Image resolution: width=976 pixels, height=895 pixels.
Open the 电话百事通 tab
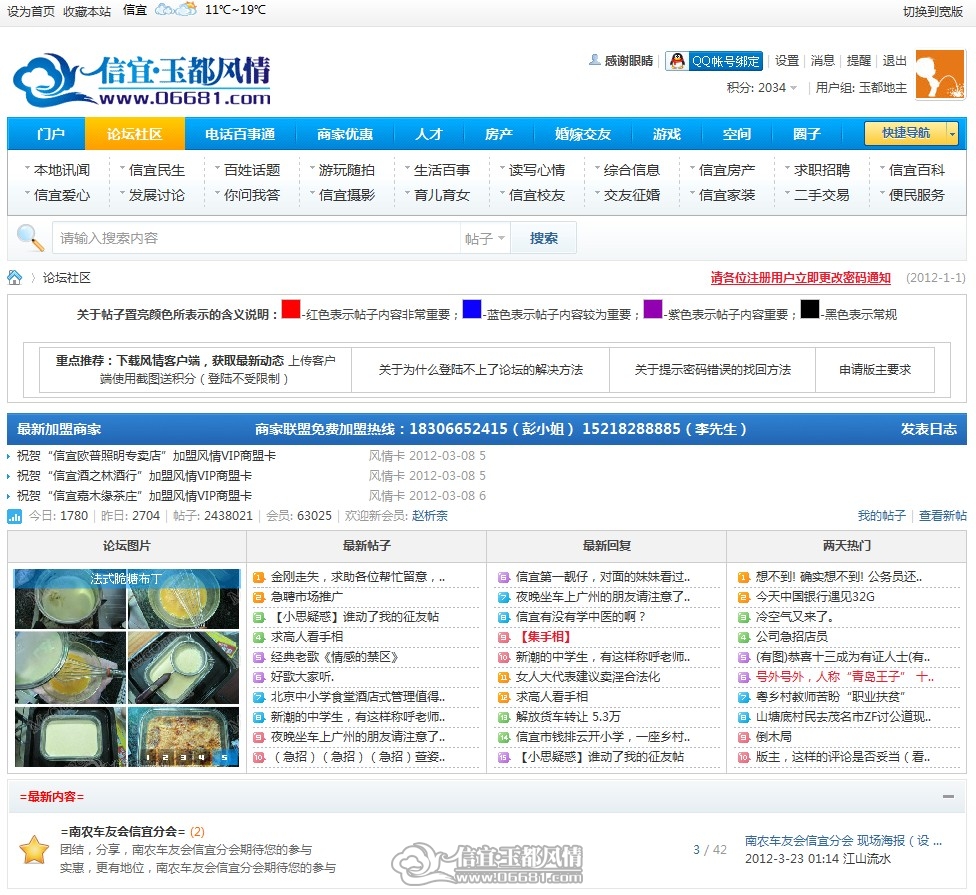tap(240, 134)
